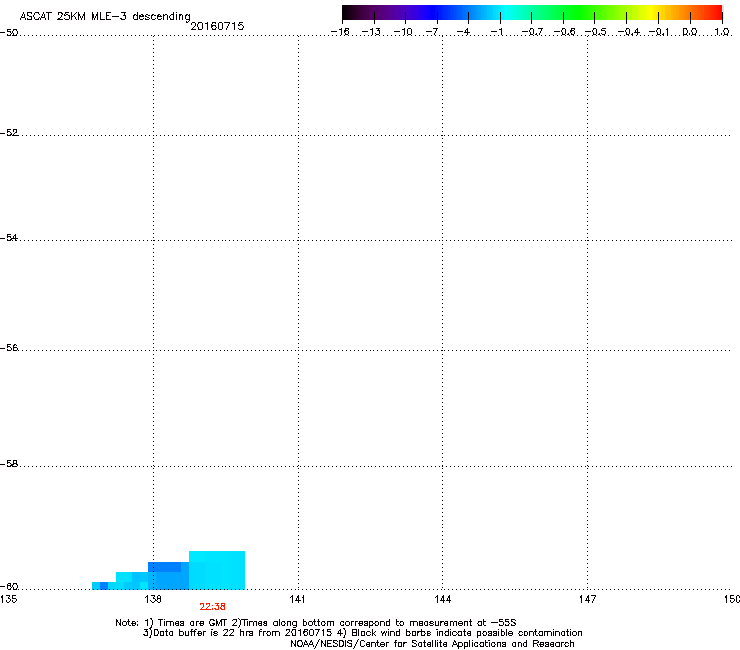Click the date label 20160715 in the title

217,26
